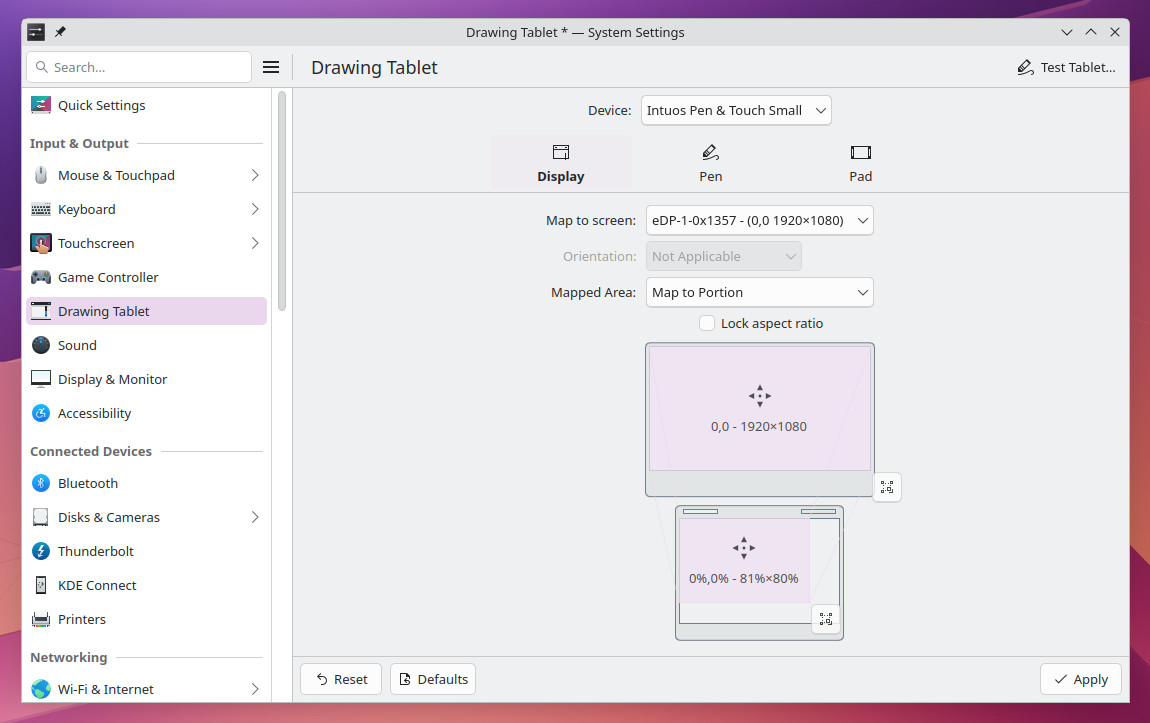Expand Mouse & Touchpad chevron

pyautogui.click(x=254, y=175)
